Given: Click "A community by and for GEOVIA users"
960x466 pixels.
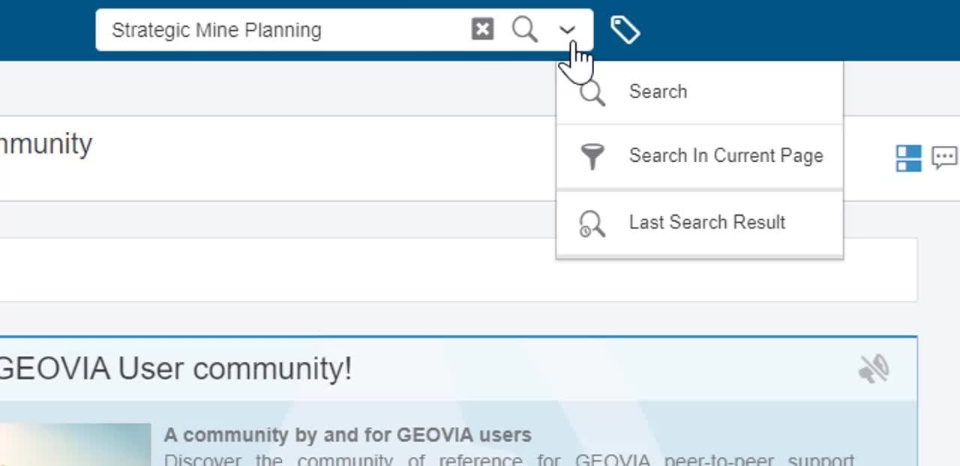Looking at the screenshot, I should coord(347,435).
